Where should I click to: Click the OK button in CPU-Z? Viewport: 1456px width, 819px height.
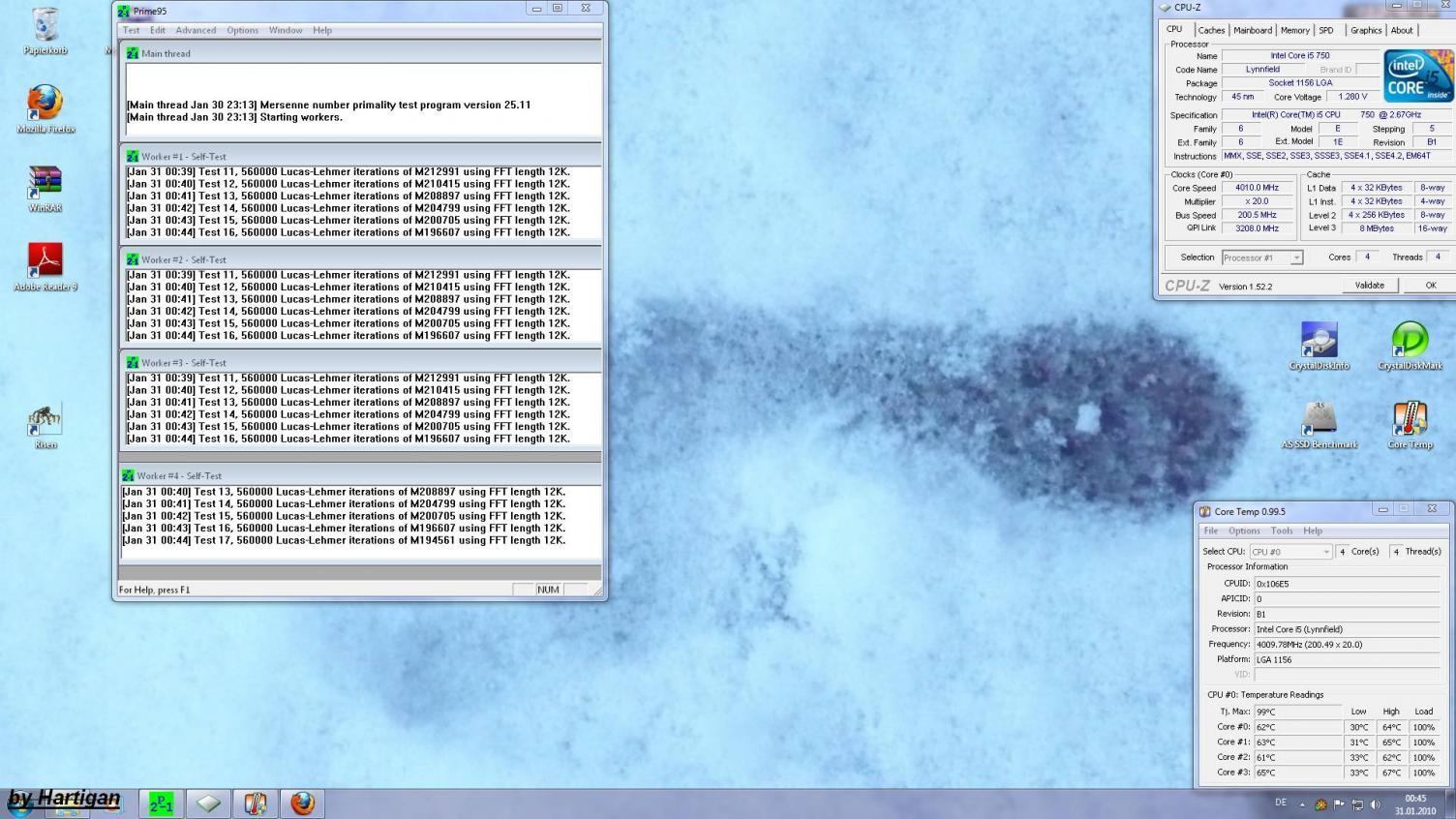[x=1430, y=285]
